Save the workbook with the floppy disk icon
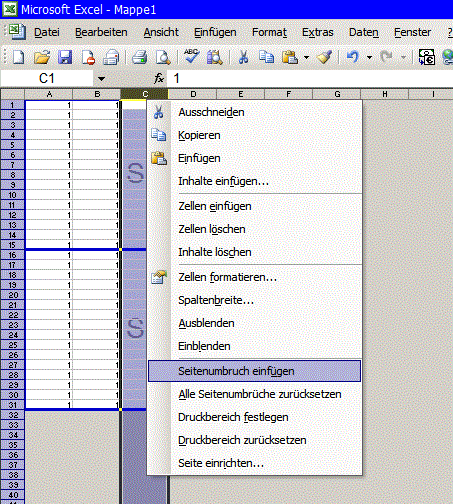Image resolution: width=453 pixels, height=504 pixels. click(x=65, y=57)
